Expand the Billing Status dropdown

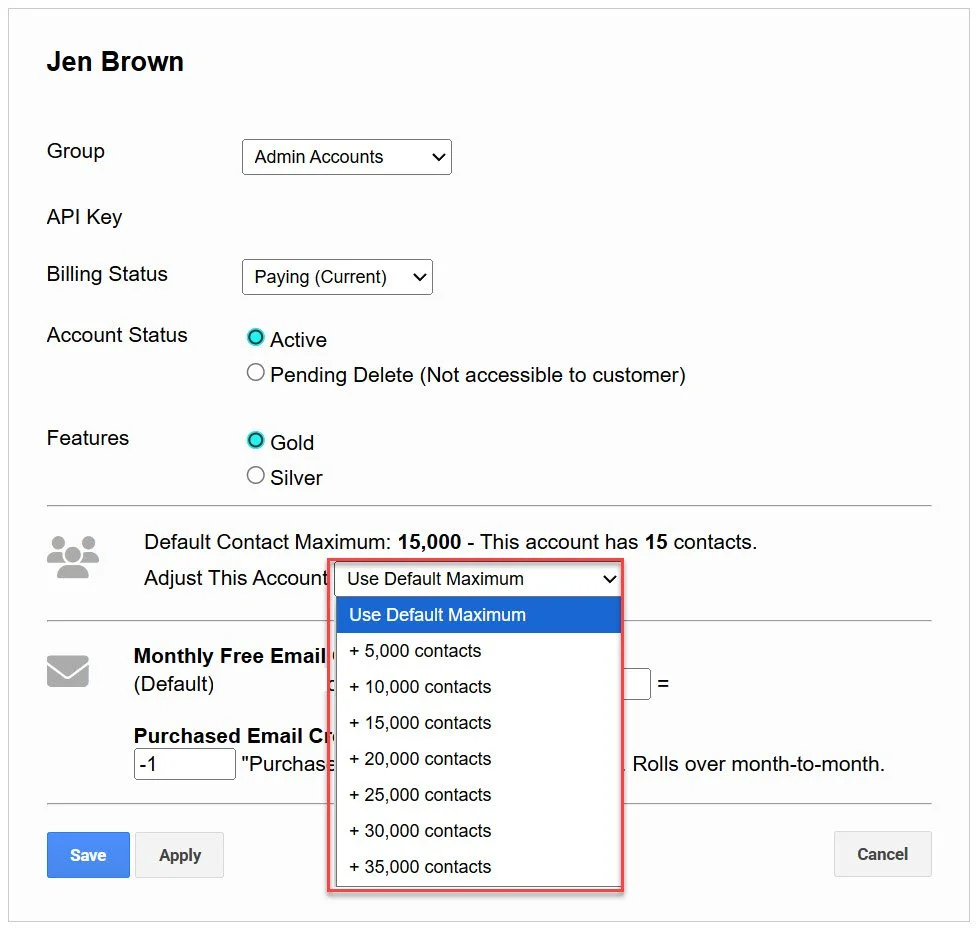click(x=337, y=277)
